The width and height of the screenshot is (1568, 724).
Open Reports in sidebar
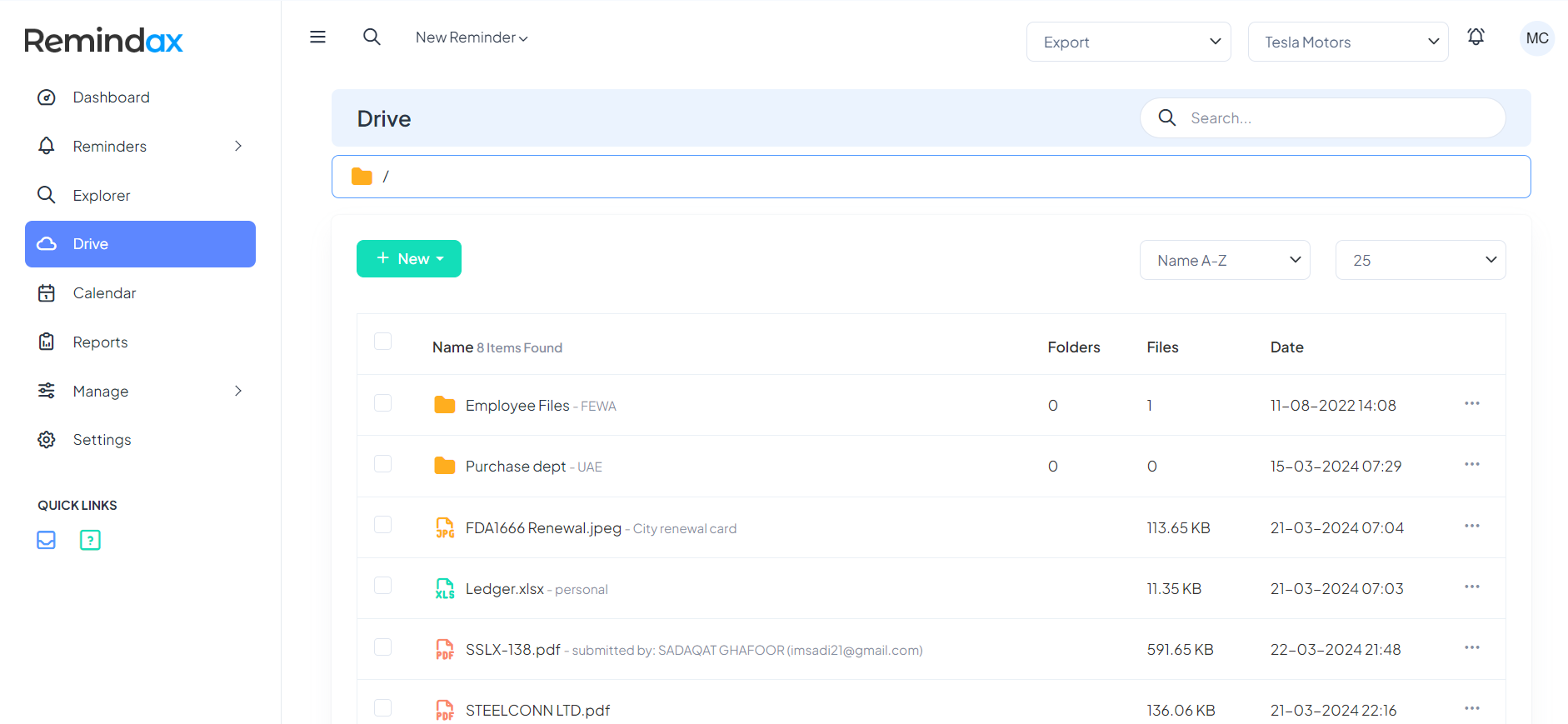click(x=140, y=342)
